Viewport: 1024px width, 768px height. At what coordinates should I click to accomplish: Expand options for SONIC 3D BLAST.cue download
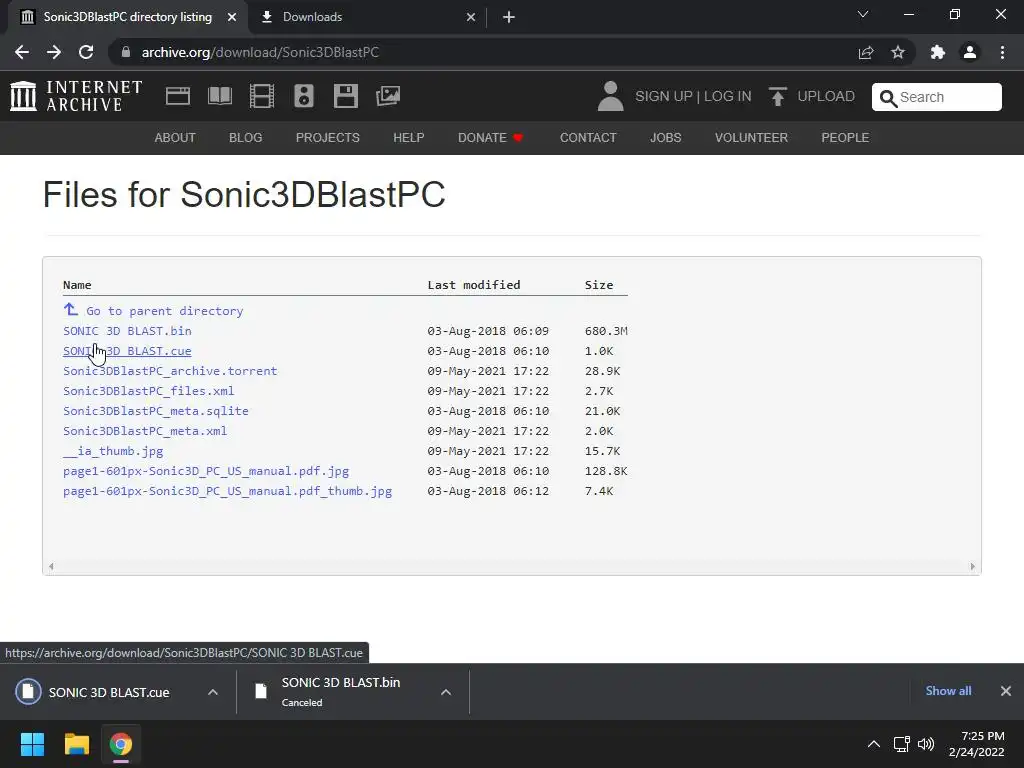pos(213,692)
